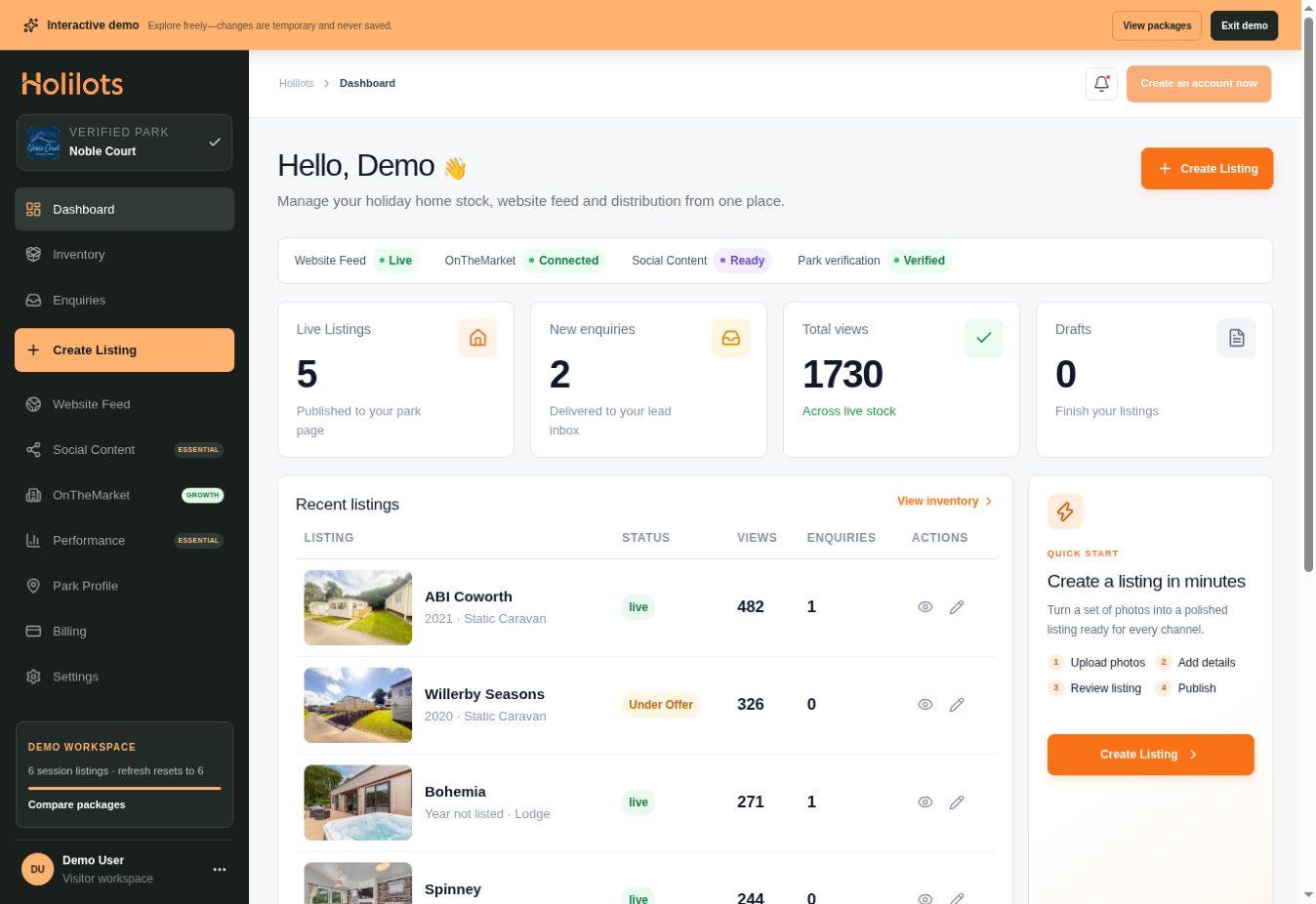Click the Website Feed globe icon

click(33, 404)
